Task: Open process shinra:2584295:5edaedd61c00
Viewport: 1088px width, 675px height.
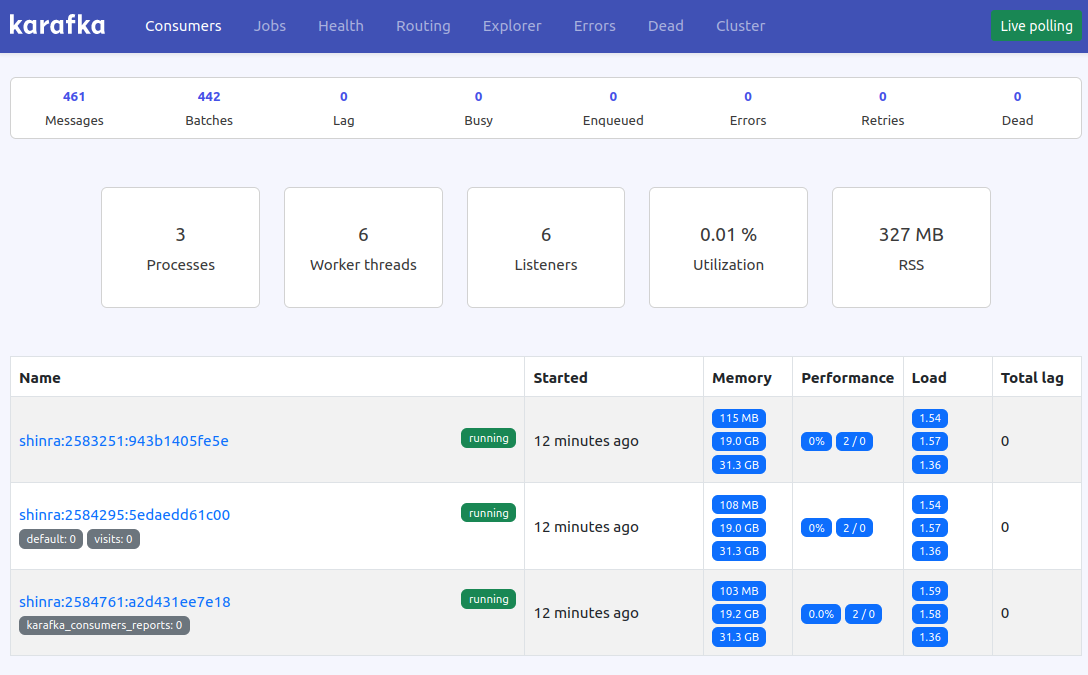Action: (x=124, y=515)
